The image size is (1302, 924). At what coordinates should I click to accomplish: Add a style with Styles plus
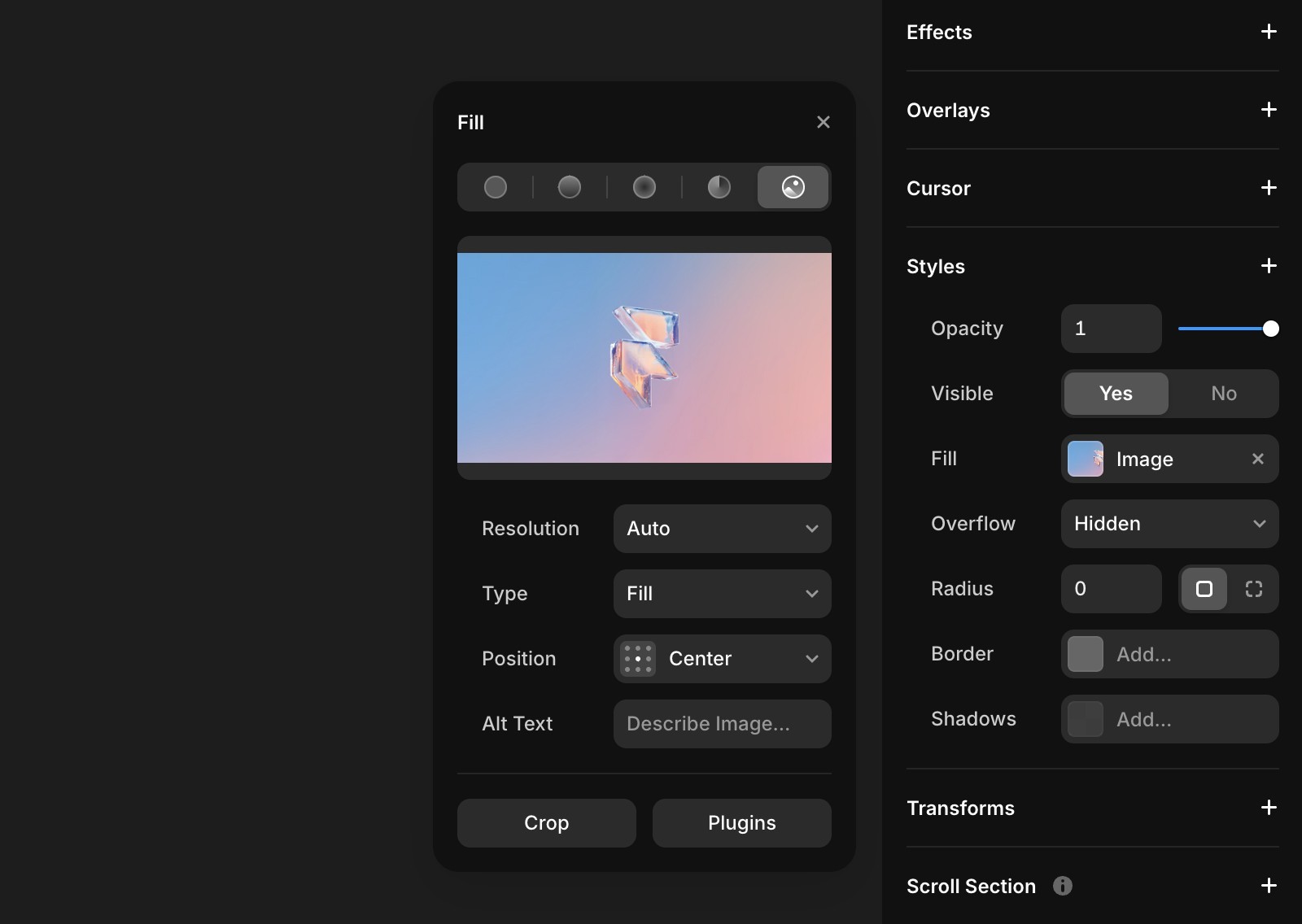point(1269,266)
